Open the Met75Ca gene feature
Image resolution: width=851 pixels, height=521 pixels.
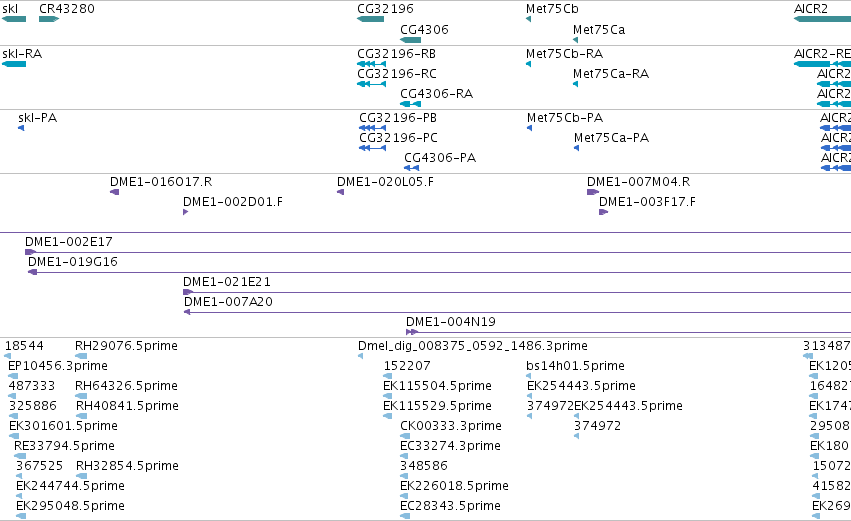pyautogui.click(x=575, y=40)
